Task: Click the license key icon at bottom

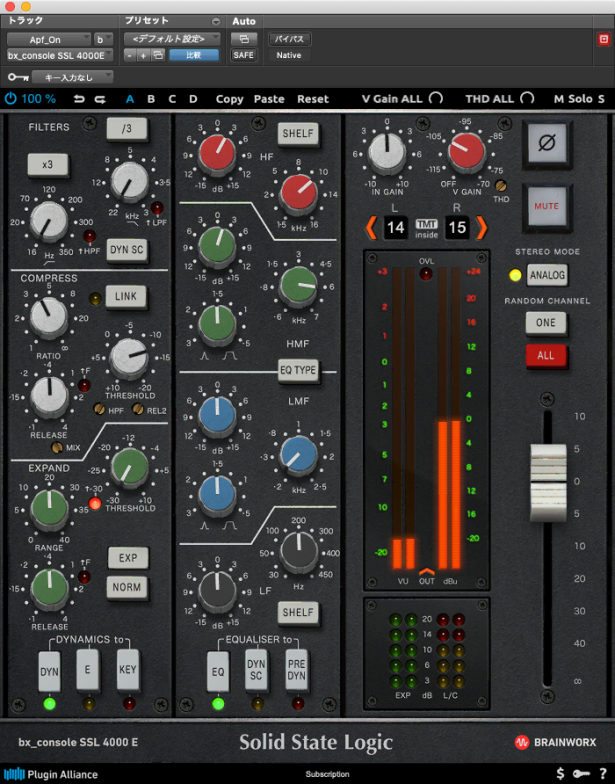Action: tap(581, 774)
